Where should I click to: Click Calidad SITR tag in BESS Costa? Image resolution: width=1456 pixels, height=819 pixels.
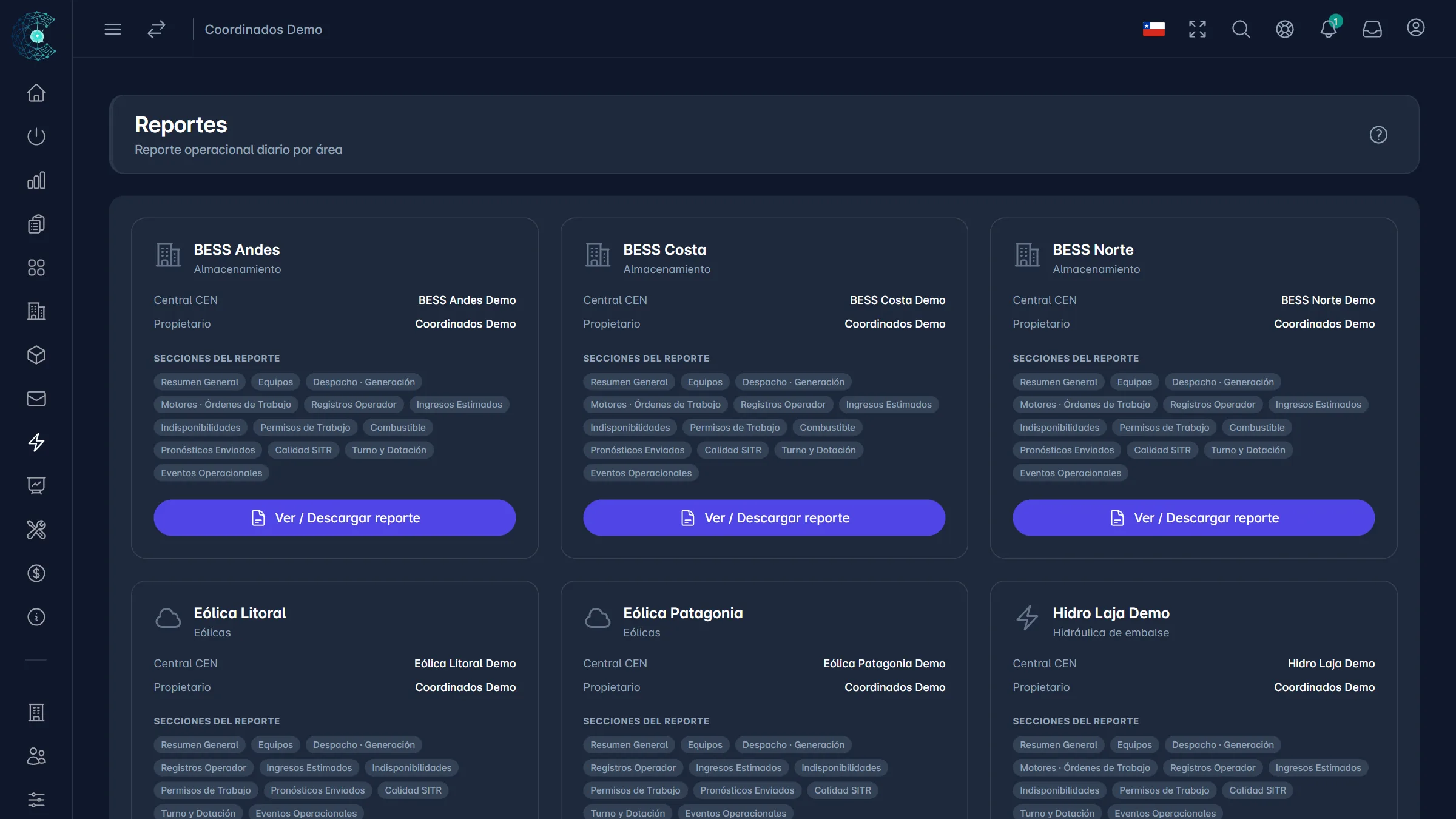tap(733, 450)
